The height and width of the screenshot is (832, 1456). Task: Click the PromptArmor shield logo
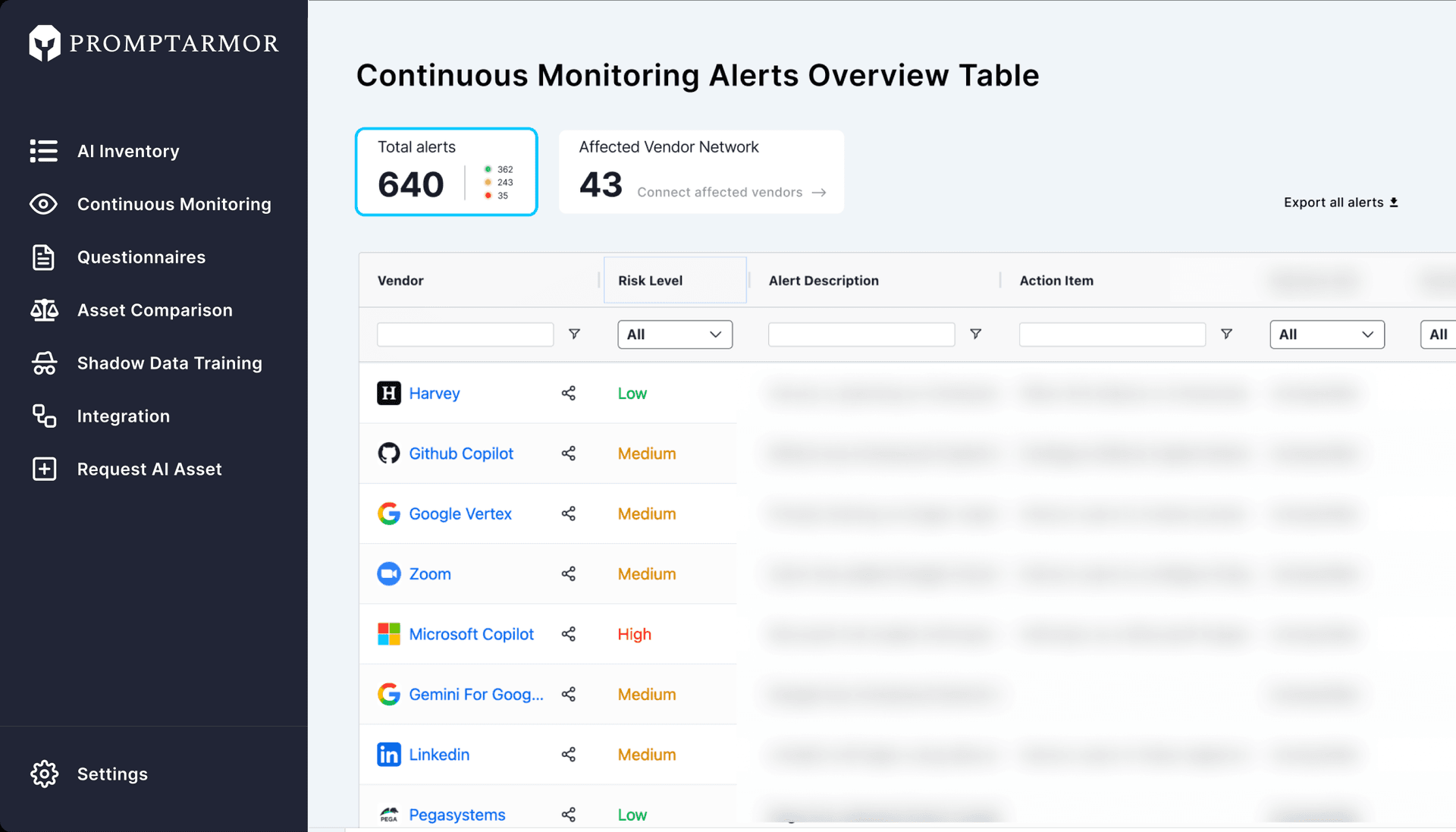45,43
